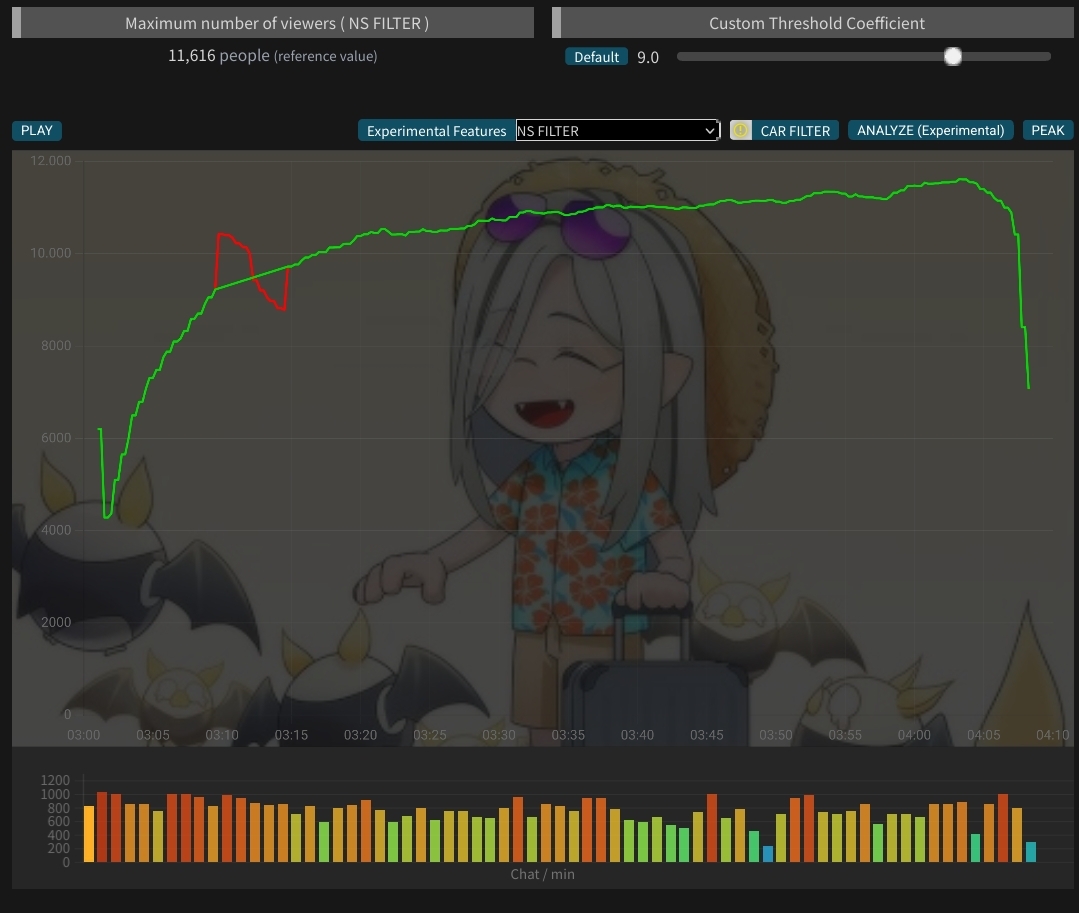
Task: Select the 11,616 people reference value text
Action: (x=273, y=56)
